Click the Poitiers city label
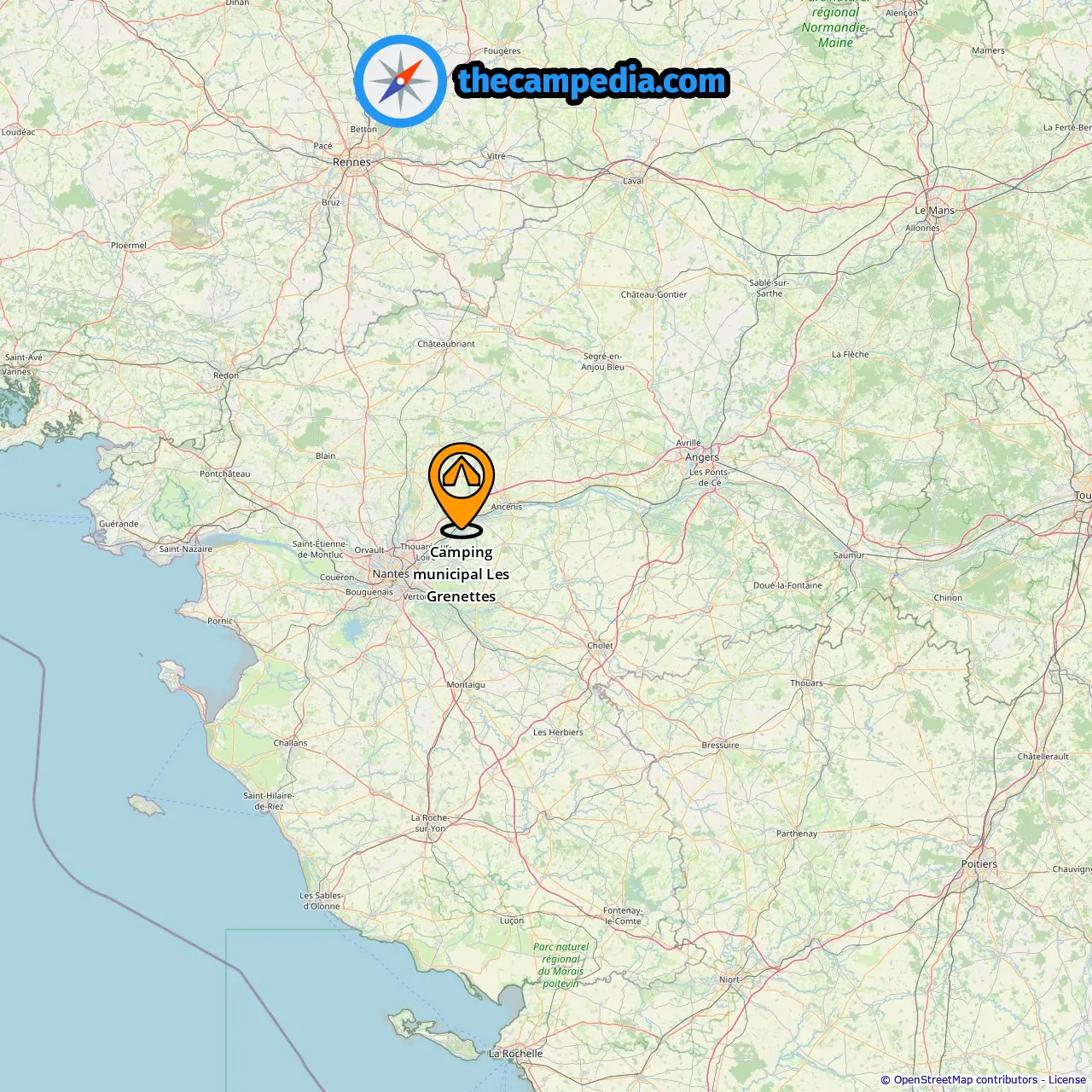Screen dimensions: 1092x1092 click(979, 864)
